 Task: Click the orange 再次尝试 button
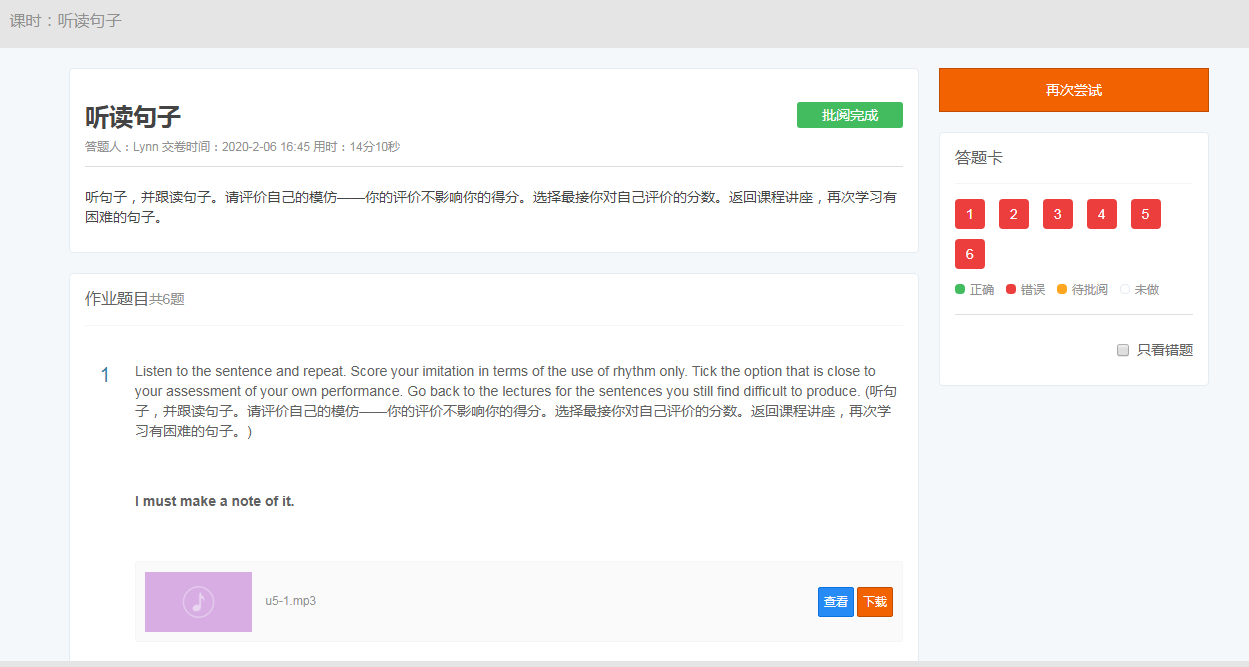tap(1073, 90)
